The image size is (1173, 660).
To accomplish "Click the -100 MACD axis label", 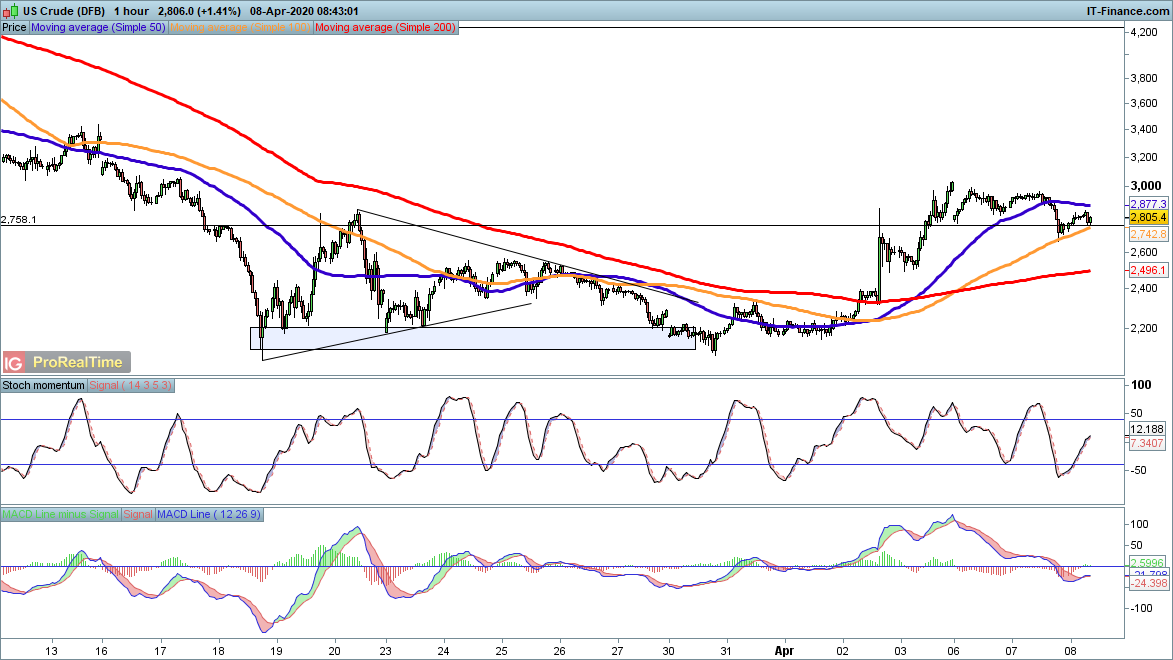I will pos(1141,608).
